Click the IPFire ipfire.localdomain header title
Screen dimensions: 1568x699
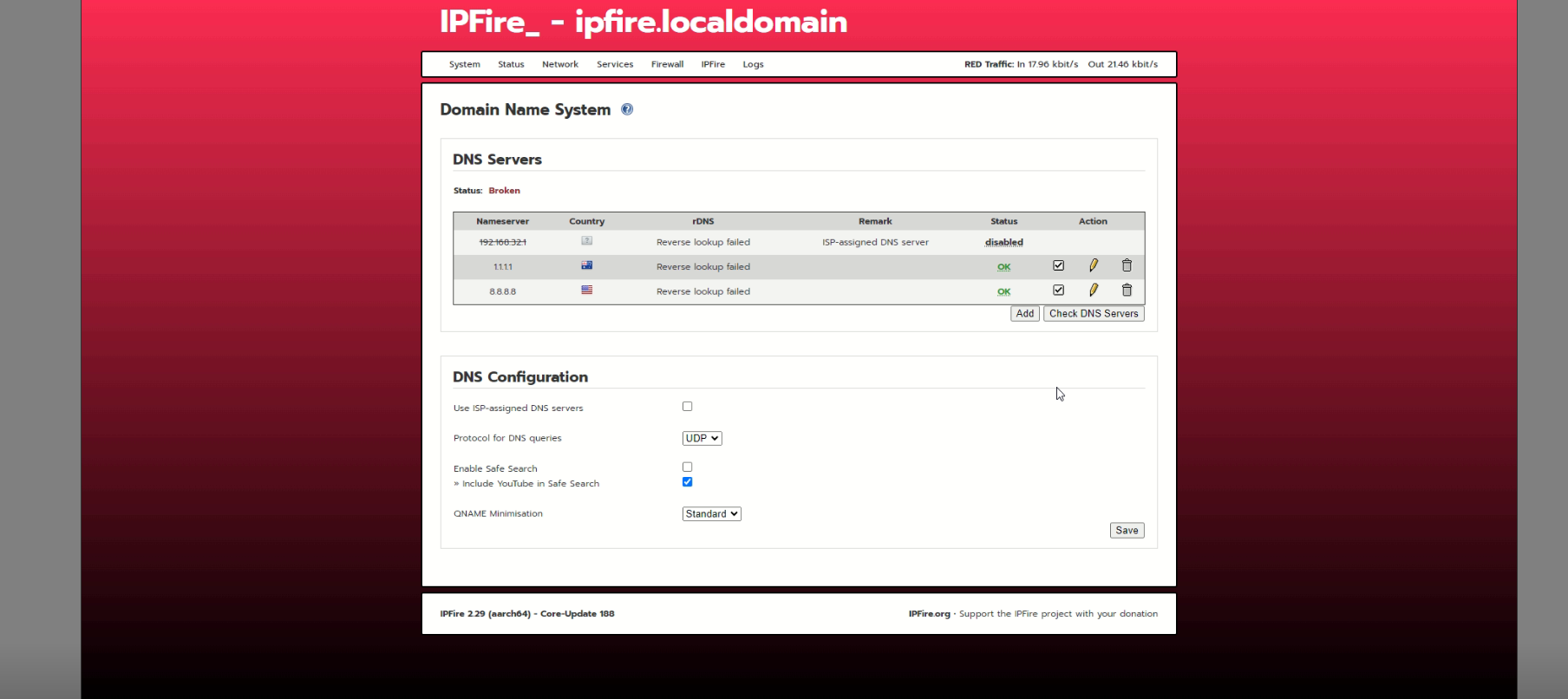coord(644,22)
